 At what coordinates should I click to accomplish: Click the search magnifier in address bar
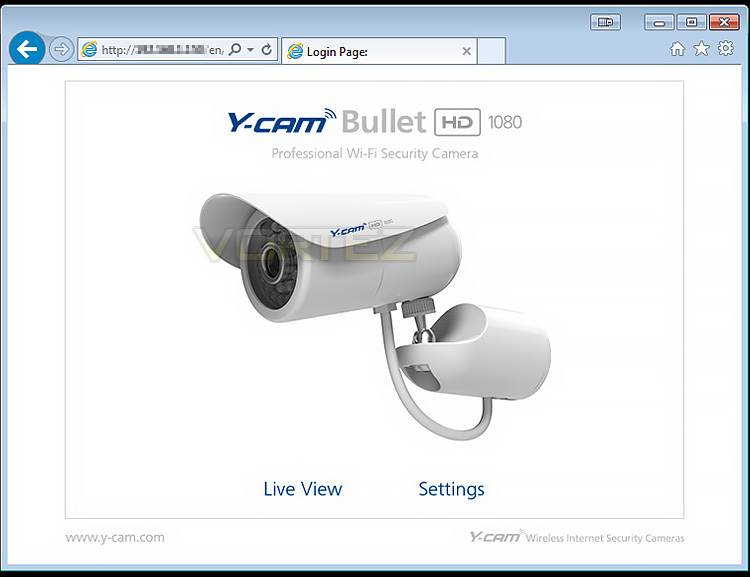coord(235,49)
